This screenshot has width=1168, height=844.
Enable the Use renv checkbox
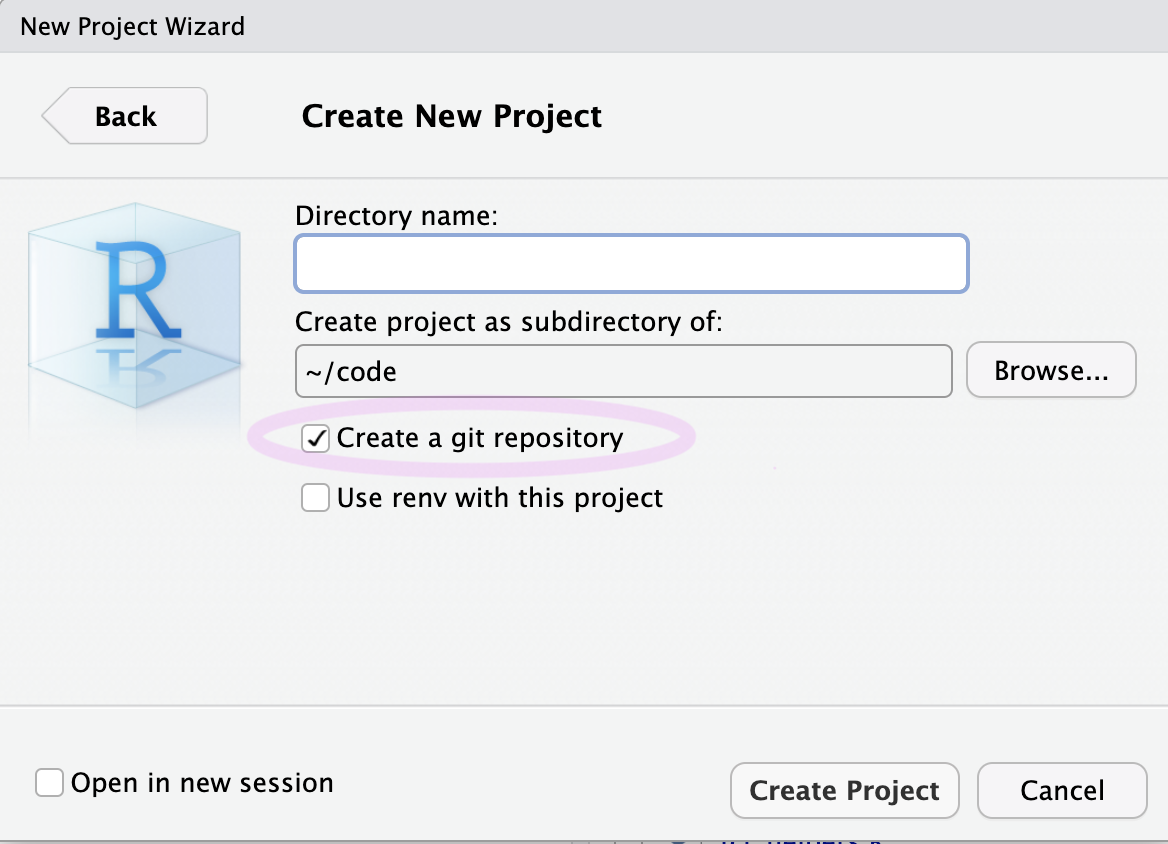point(316,497)
